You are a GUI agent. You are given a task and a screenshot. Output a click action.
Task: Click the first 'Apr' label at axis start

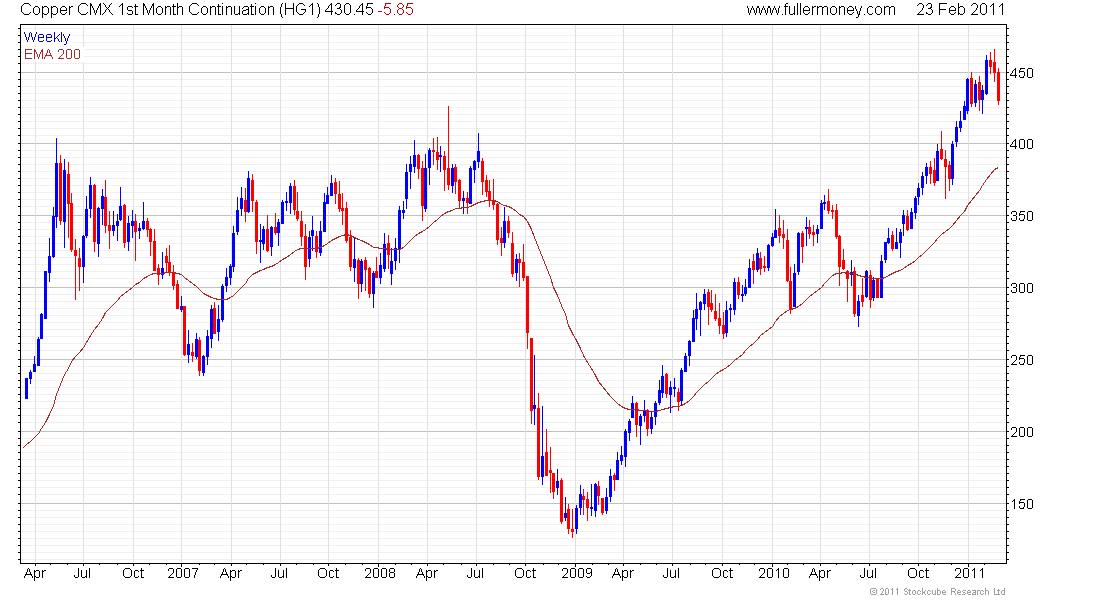coord(34,573)
